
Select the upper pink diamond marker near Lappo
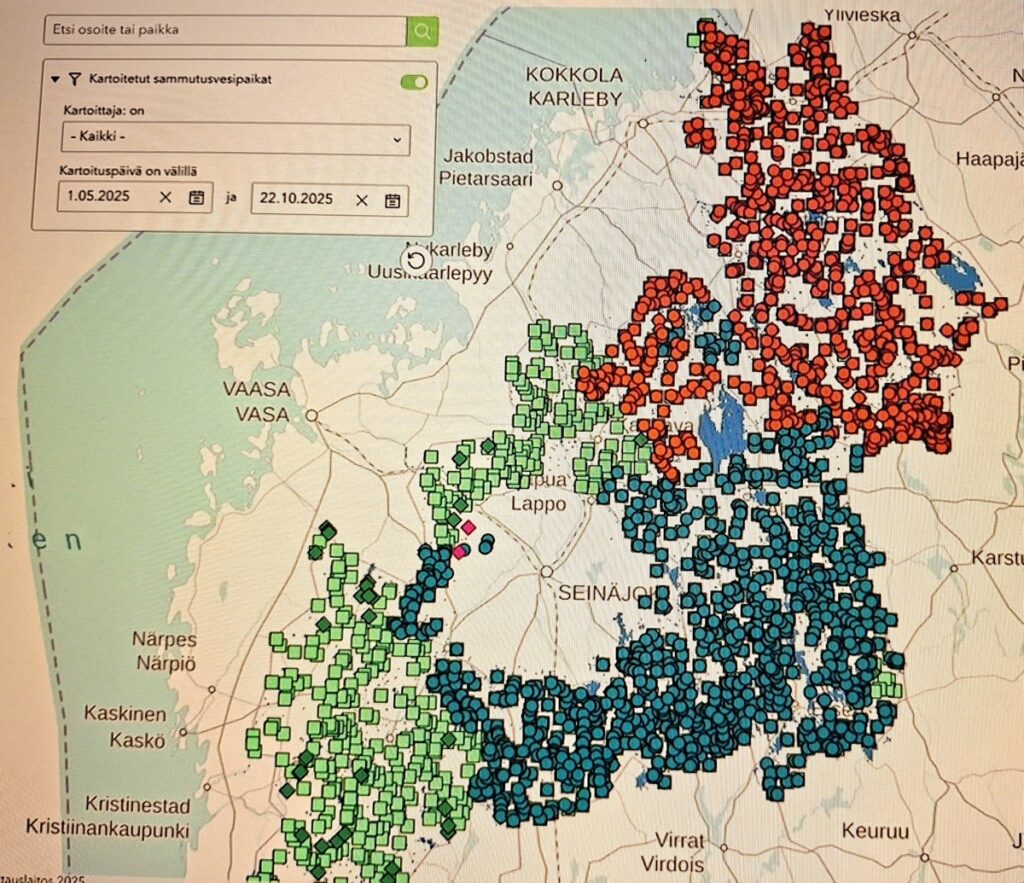pyautogui.click(x=467, y=526)
